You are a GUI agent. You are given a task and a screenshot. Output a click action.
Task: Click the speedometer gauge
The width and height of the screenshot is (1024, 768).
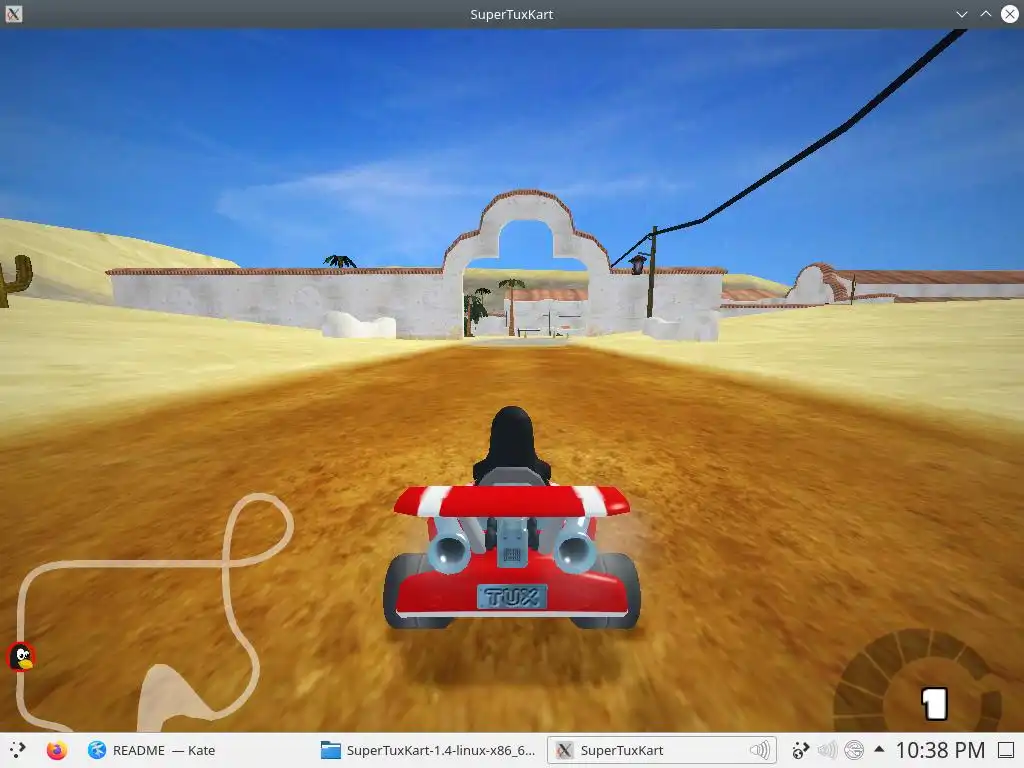918,680
